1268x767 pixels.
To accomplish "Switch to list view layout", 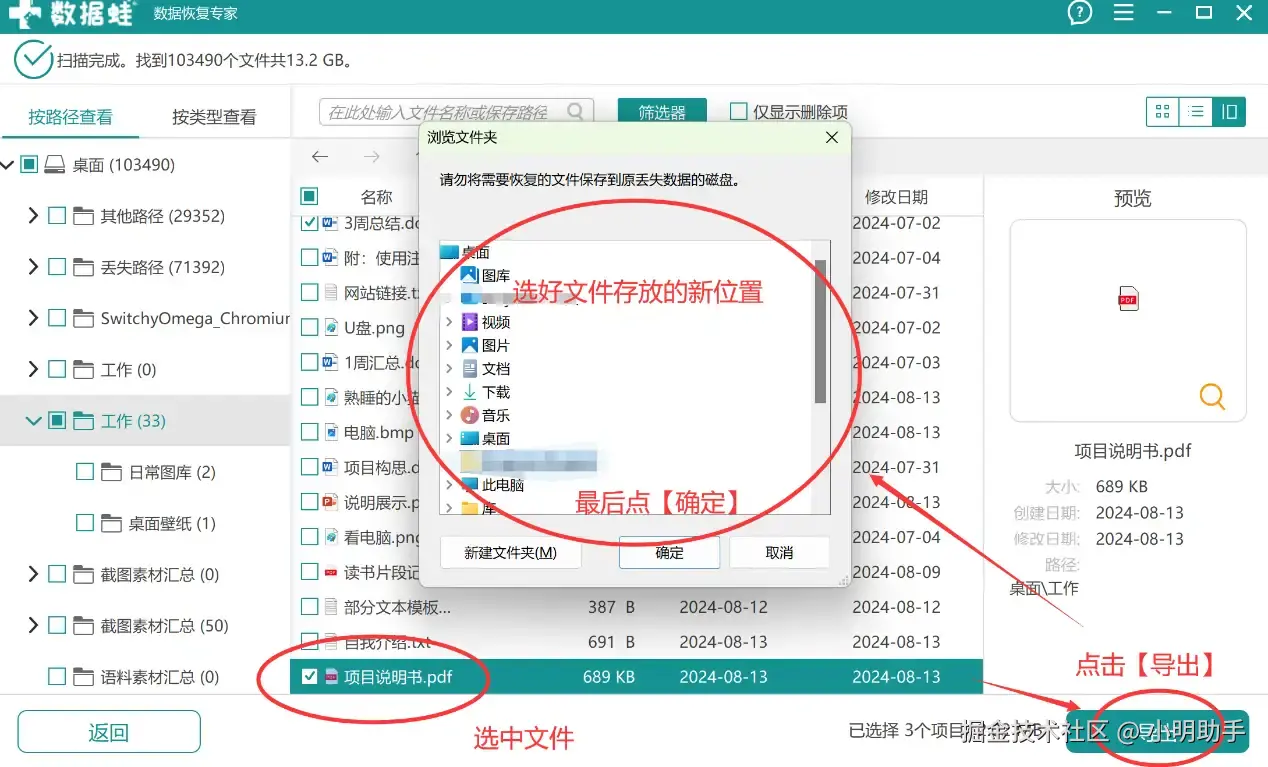I will click(x=1195, y=112).
